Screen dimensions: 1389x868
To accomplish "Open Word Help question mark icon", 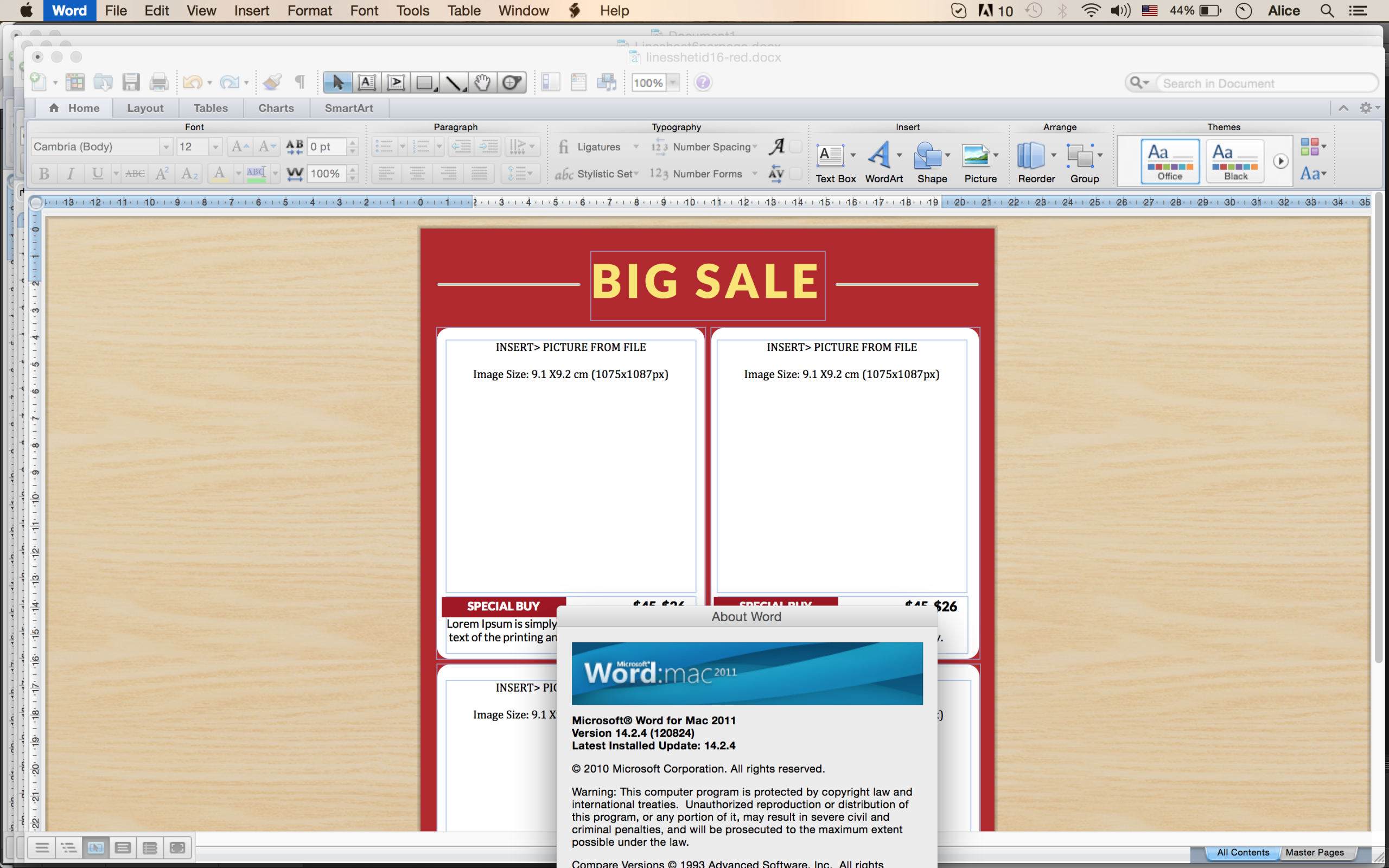I will click(703, 82).
